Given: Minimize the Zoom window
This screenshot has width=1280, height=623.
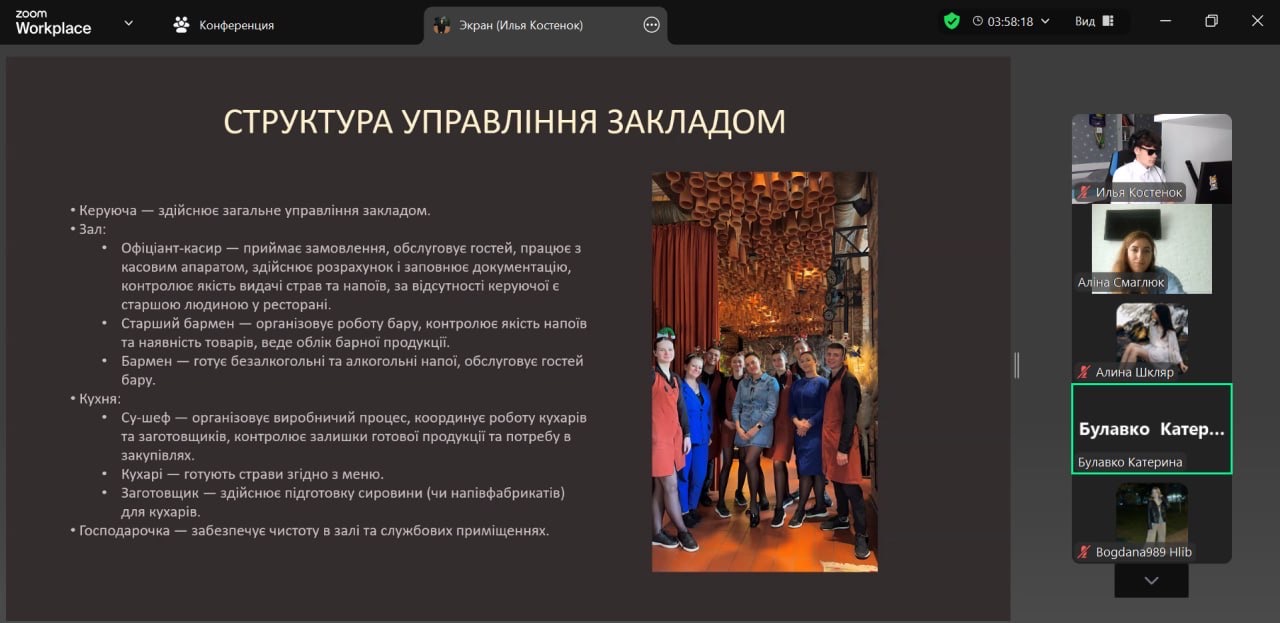Looking at the screenshot, I should (x=1166, y=21).
